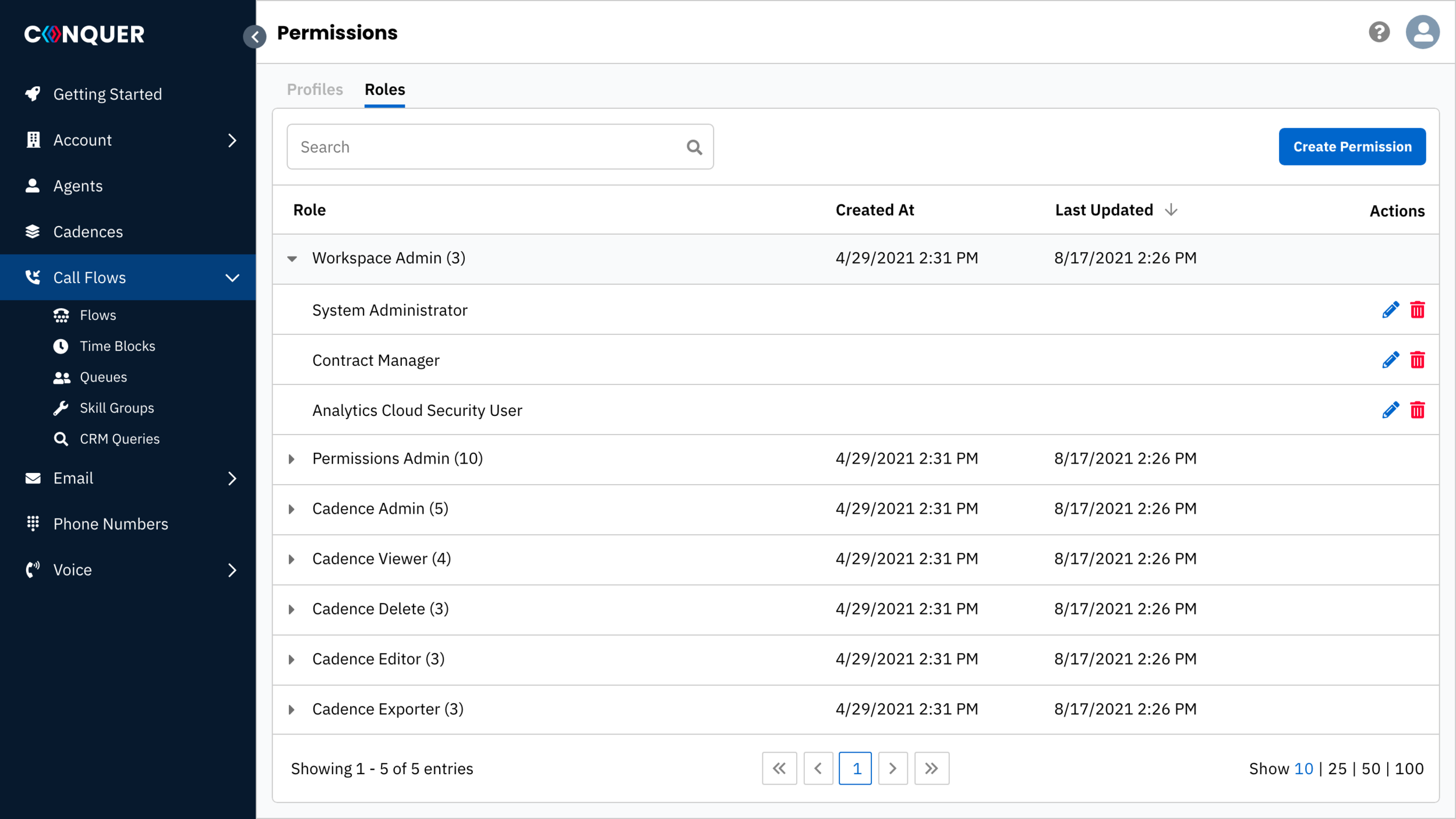Collapse the sidebar with the arrow button
Screen dimensions: 1456x819
tap(255, 37)
